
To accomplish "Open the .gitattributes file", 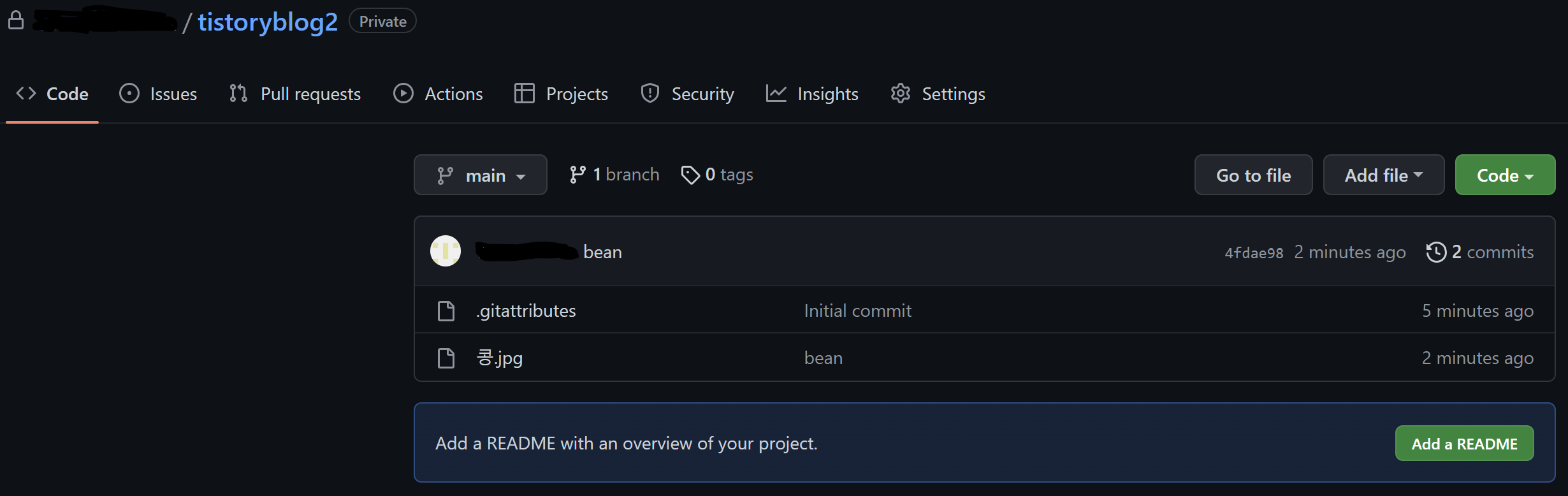I will tap(526, 310).
